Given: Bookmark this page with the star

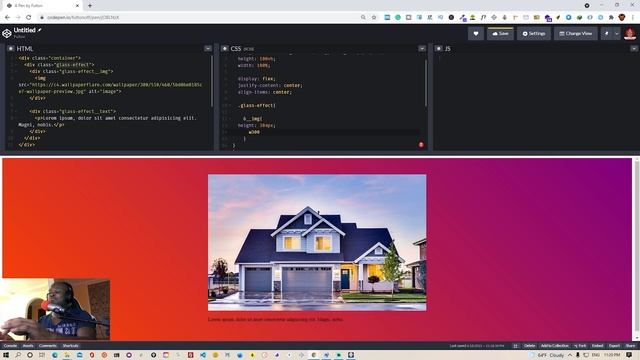Looking at the screenshot, I should [x=373, y=18].
